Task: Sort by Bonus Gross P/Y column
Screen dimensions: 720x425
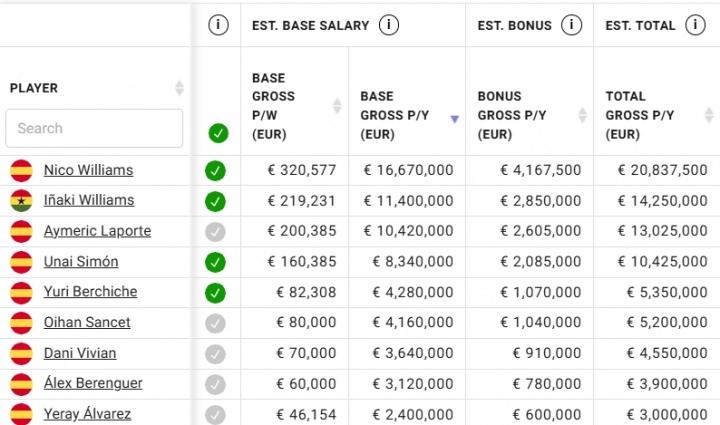Action: point(582,116)
